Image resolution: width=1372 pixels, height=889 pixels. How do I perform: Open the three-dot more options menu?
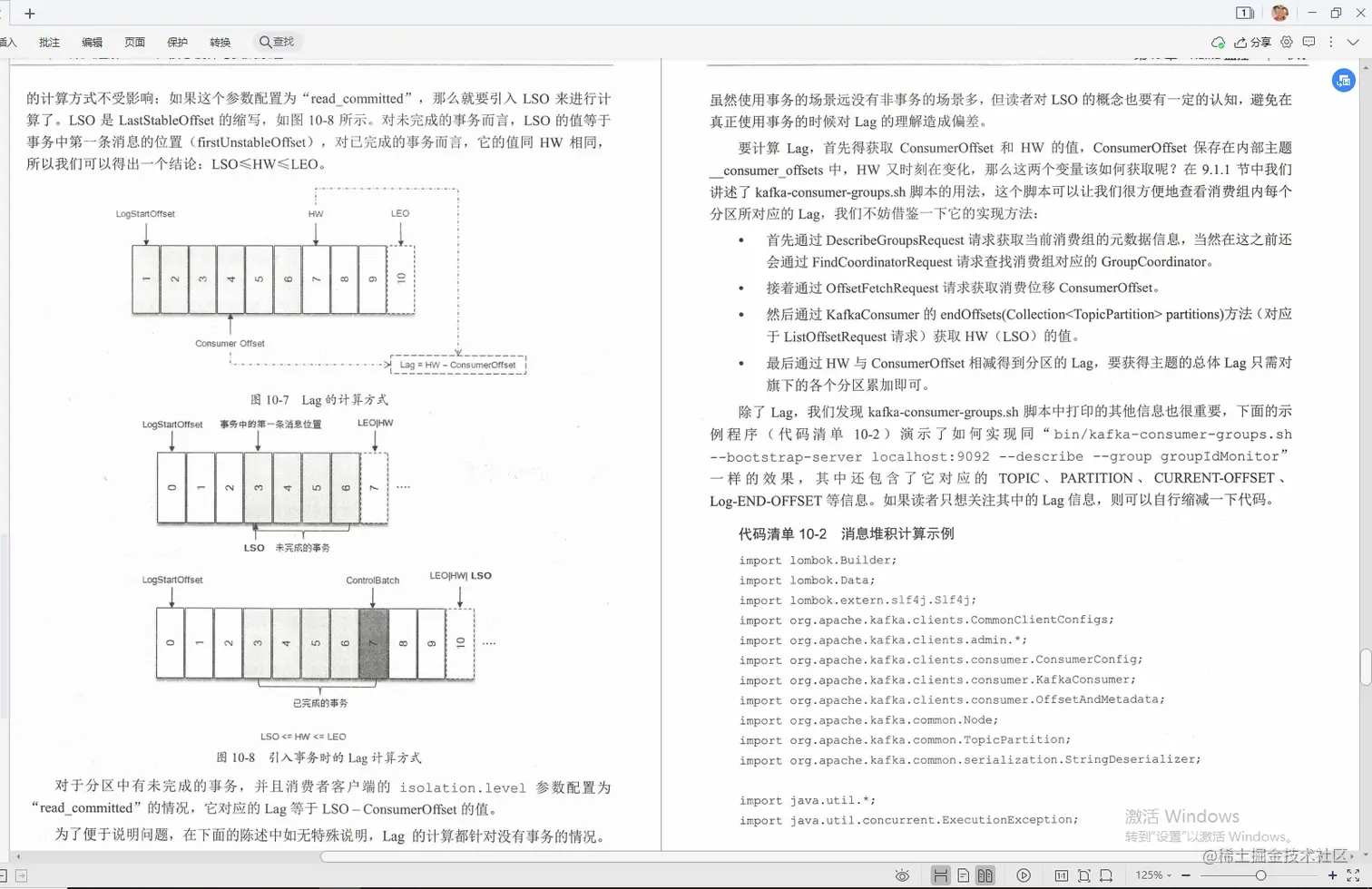click(1330, 42)
